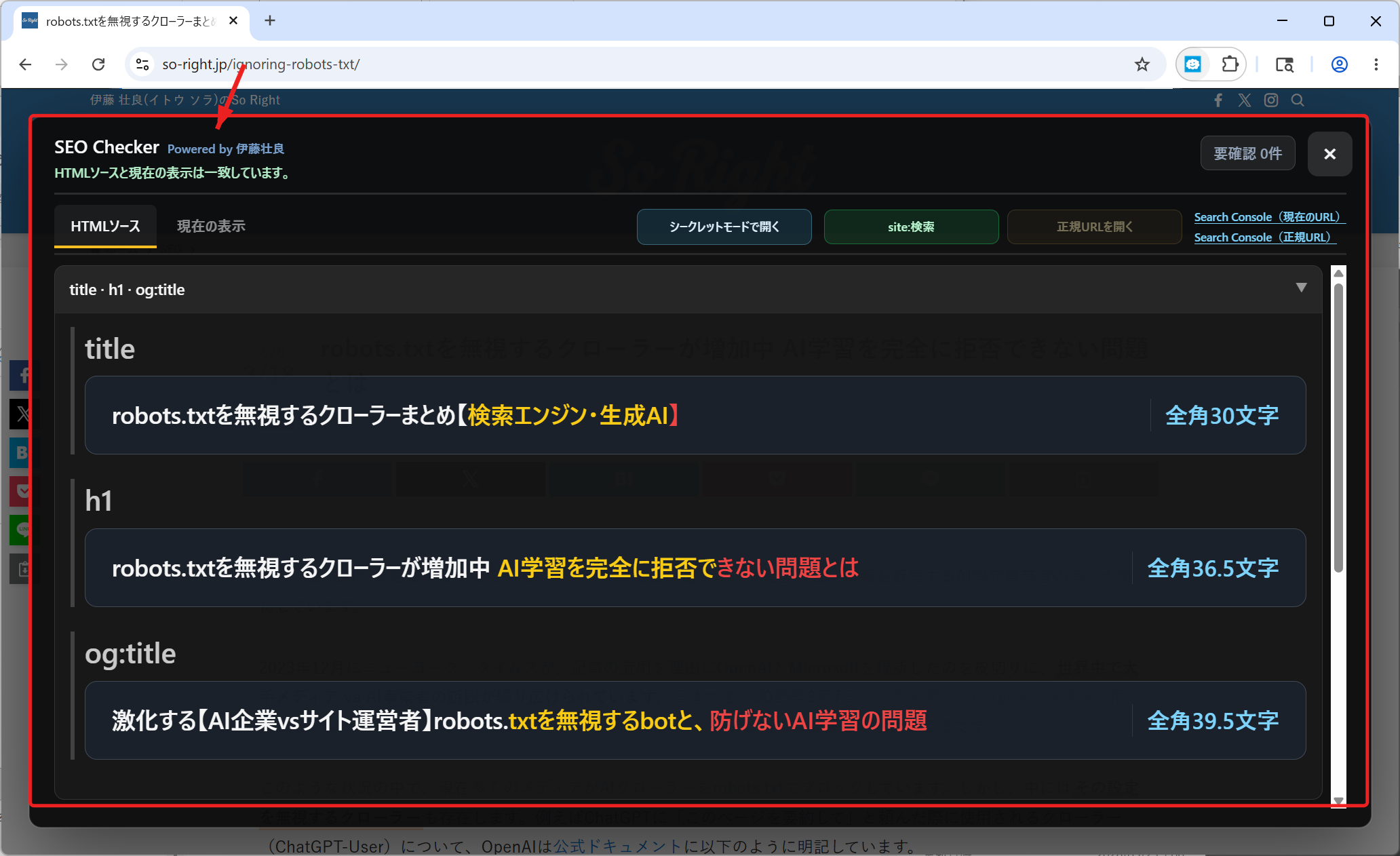This screenshot has height=856, width=1400.
Task: Switch to the HTMLソース tab
Action: click(x=105, y=227)
